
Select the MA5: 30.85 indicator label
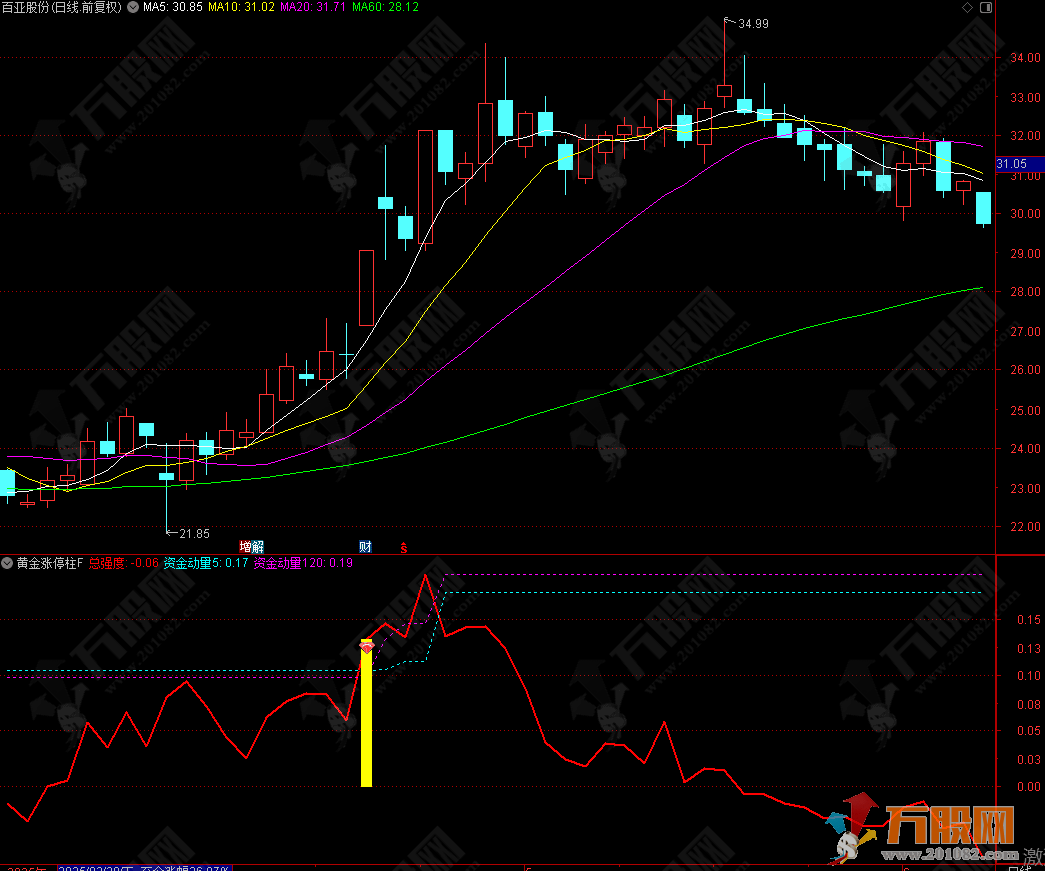click(x=173, y=7)
